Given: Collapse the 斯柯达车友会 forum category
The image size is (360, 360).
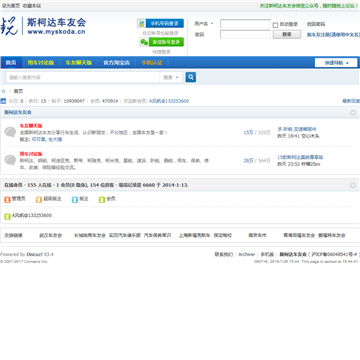Looking at the screenshot, I should coord(353,113).
